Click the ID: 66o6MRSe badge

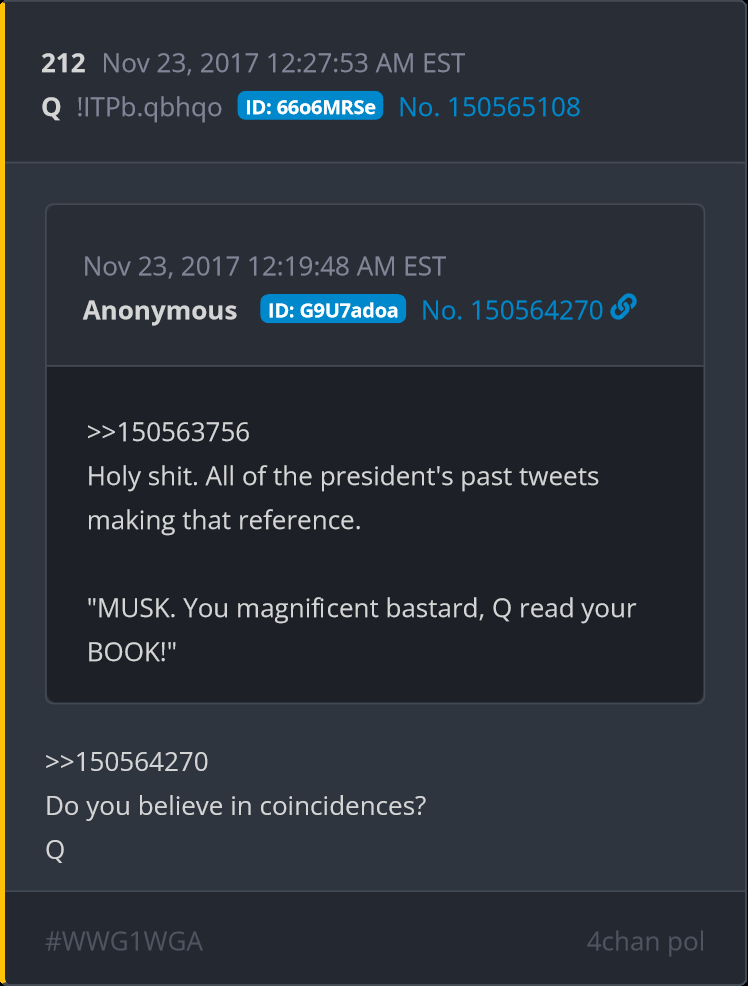click(310, 107)
